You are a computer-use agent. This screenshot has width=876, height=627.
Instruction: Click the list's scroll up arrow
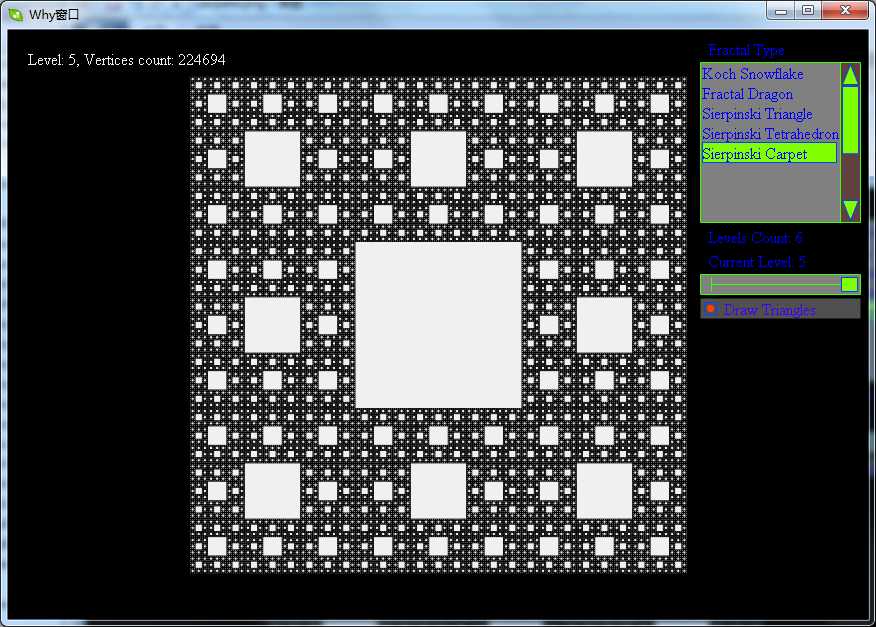[x=850, y=75]
